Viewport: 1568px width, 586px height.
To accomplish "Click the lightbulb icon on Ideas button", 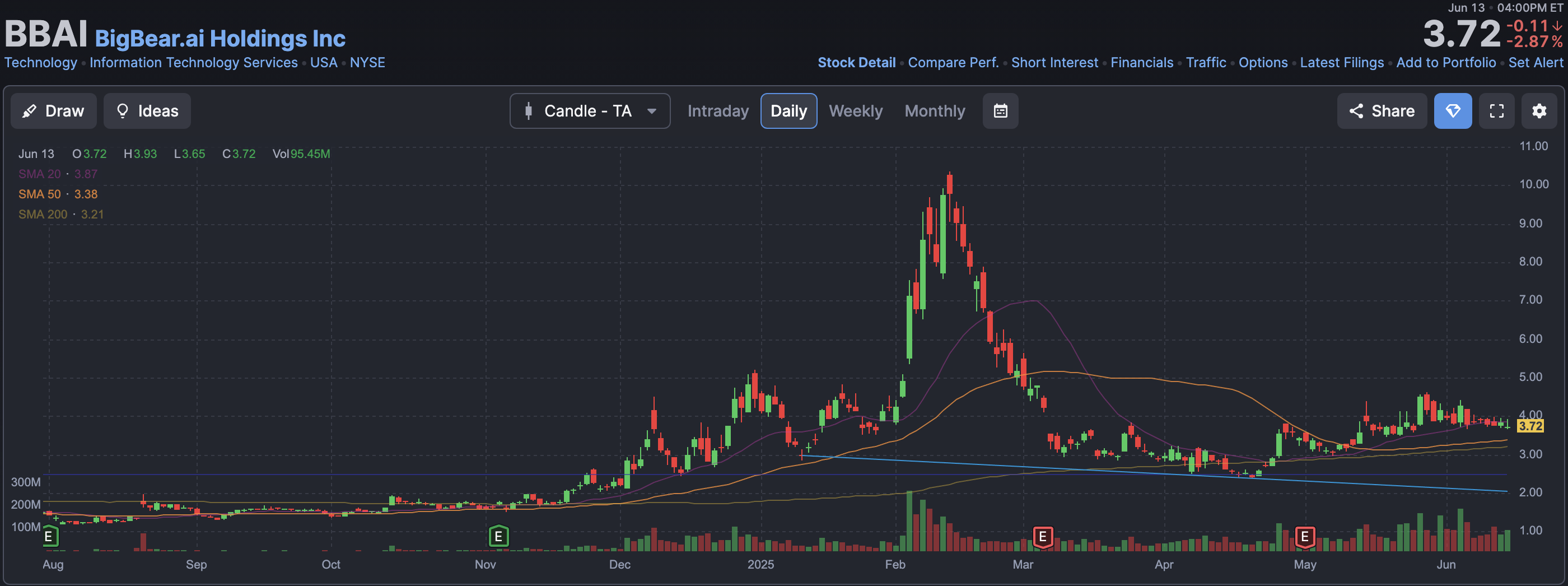I will pyautogui.click(x=122, y=111).
